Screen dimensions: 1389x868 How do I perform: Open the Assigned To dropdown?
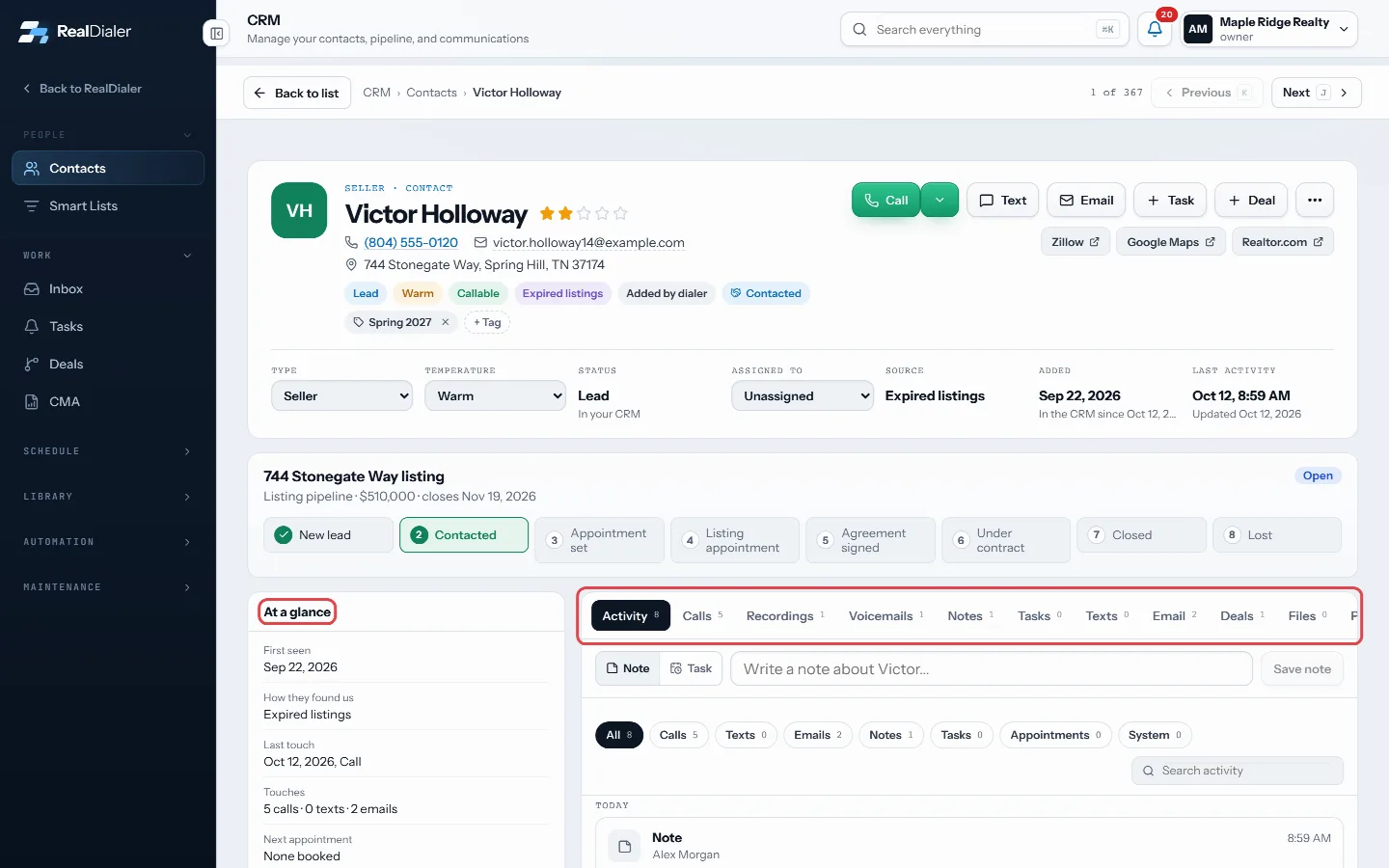803,396
